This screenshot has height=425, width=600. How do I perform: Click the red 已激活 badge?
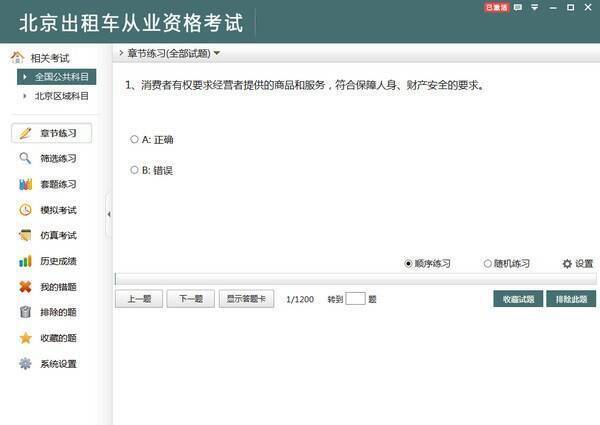coord(497,7)
